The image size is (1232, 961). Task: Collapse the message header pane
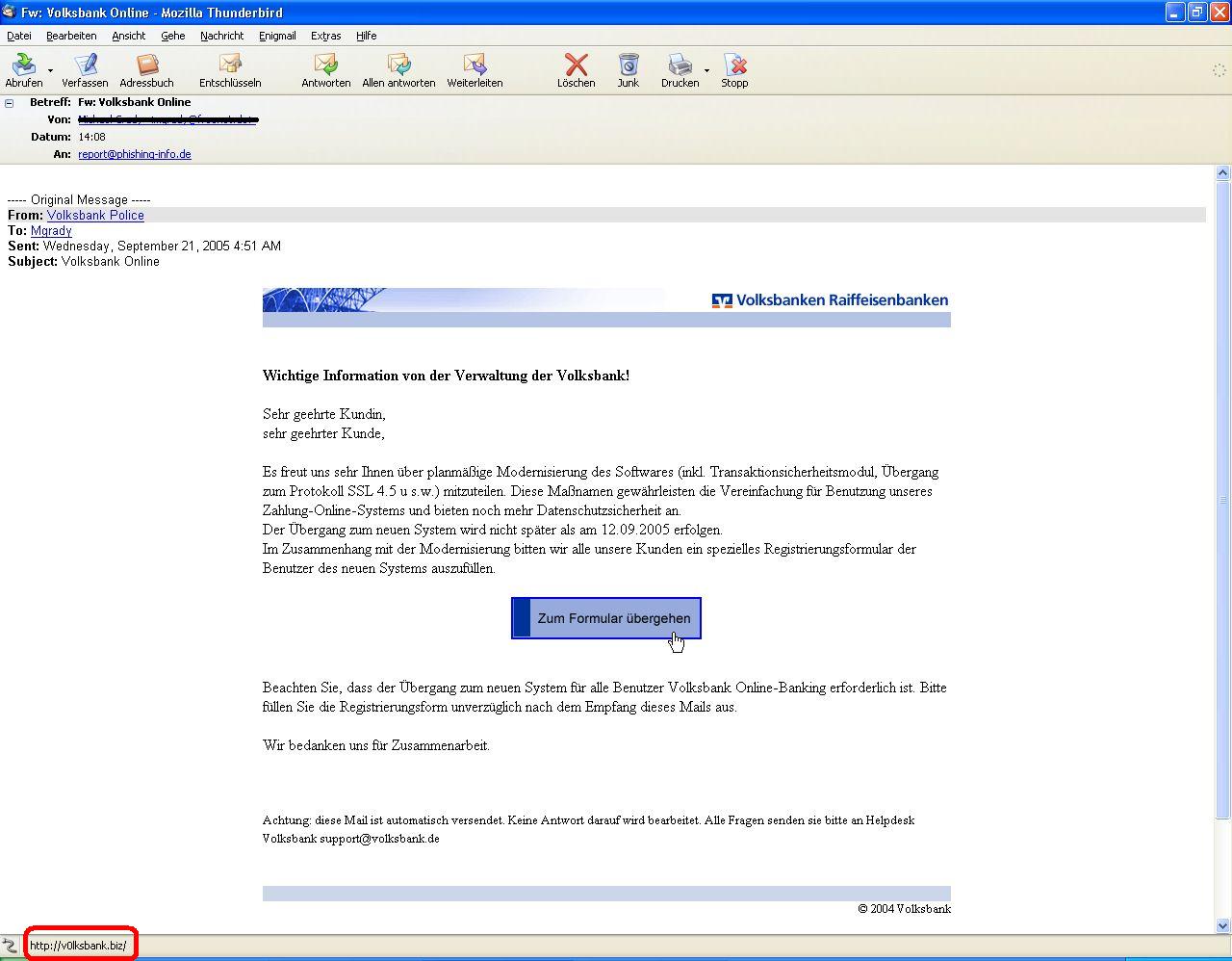[10, 102]
